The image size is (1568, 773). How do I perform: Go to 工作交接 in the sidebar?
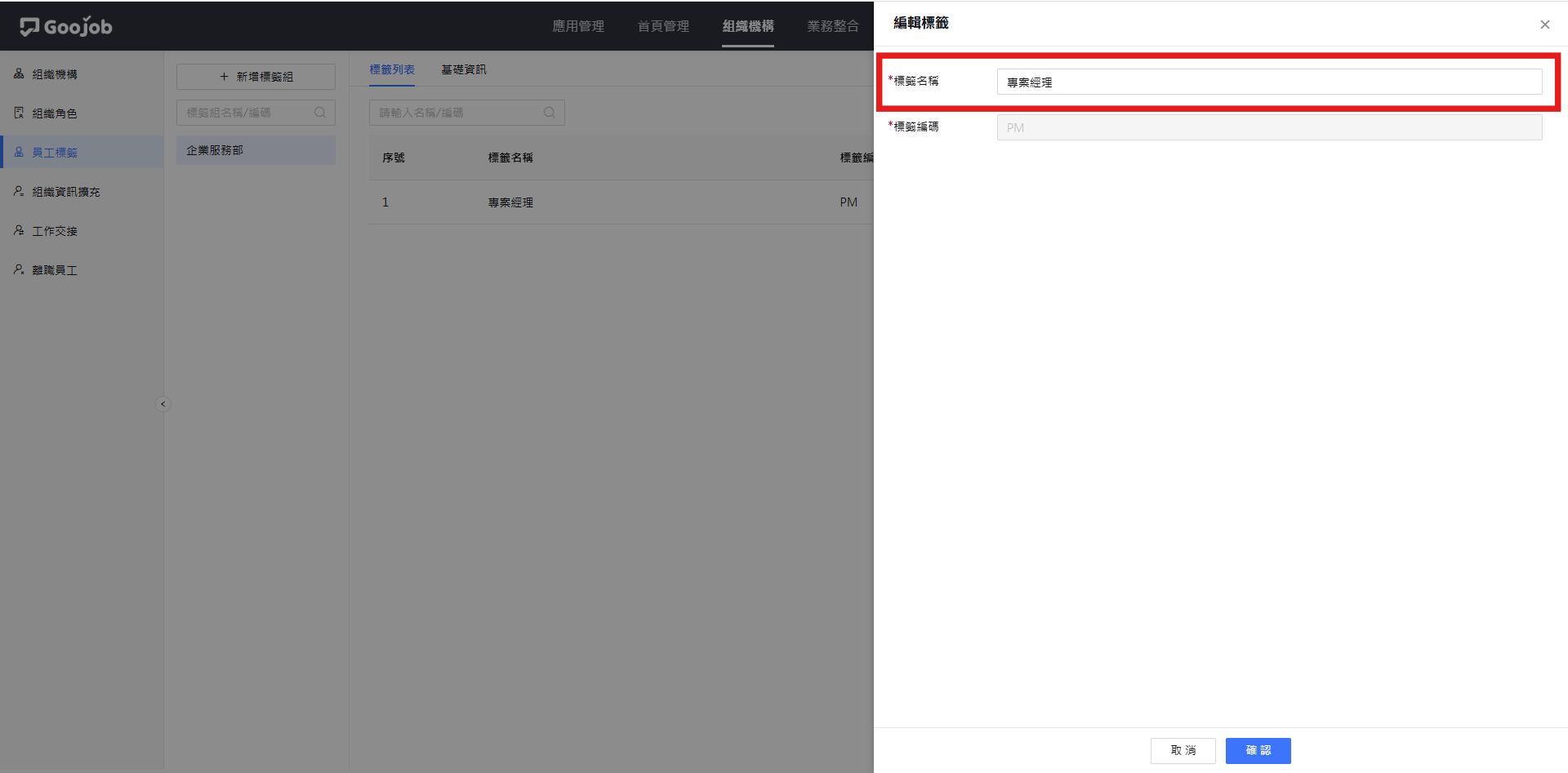pos(55,231)
